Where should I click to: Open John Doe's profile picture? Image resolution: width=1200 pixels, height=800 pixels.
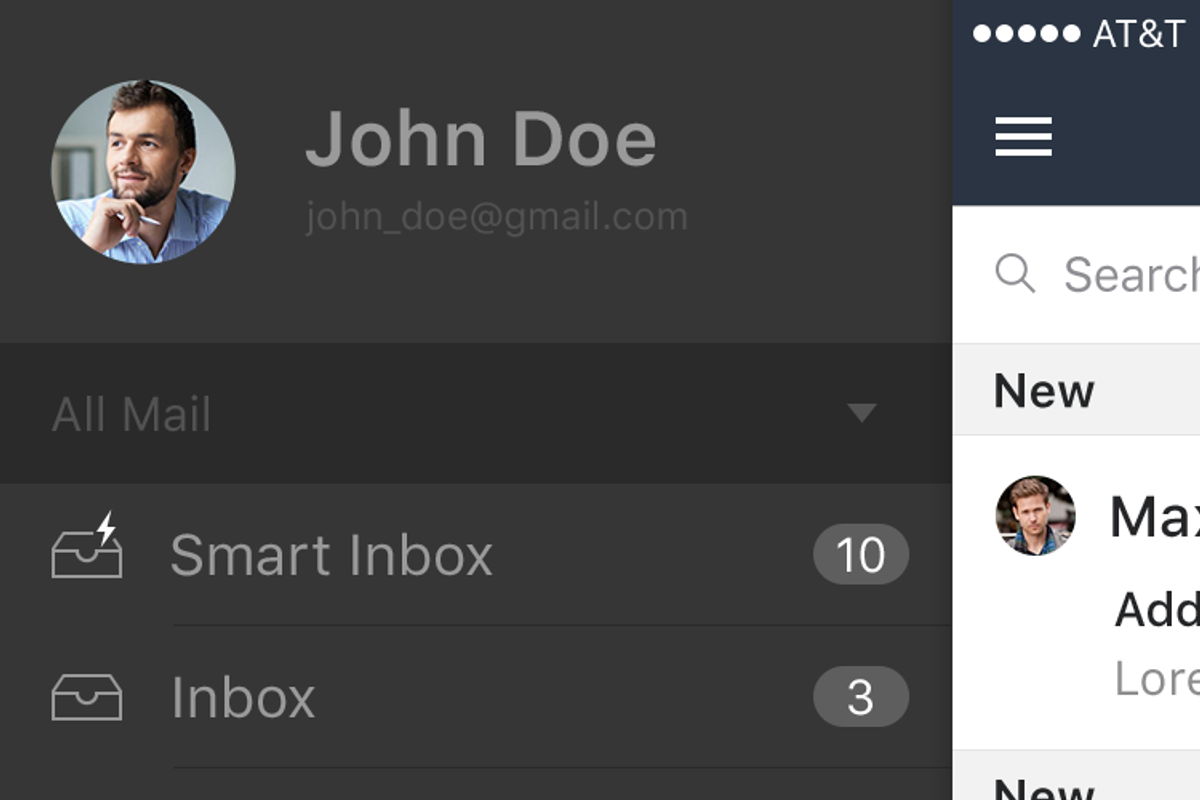click(x=143, y=172)
